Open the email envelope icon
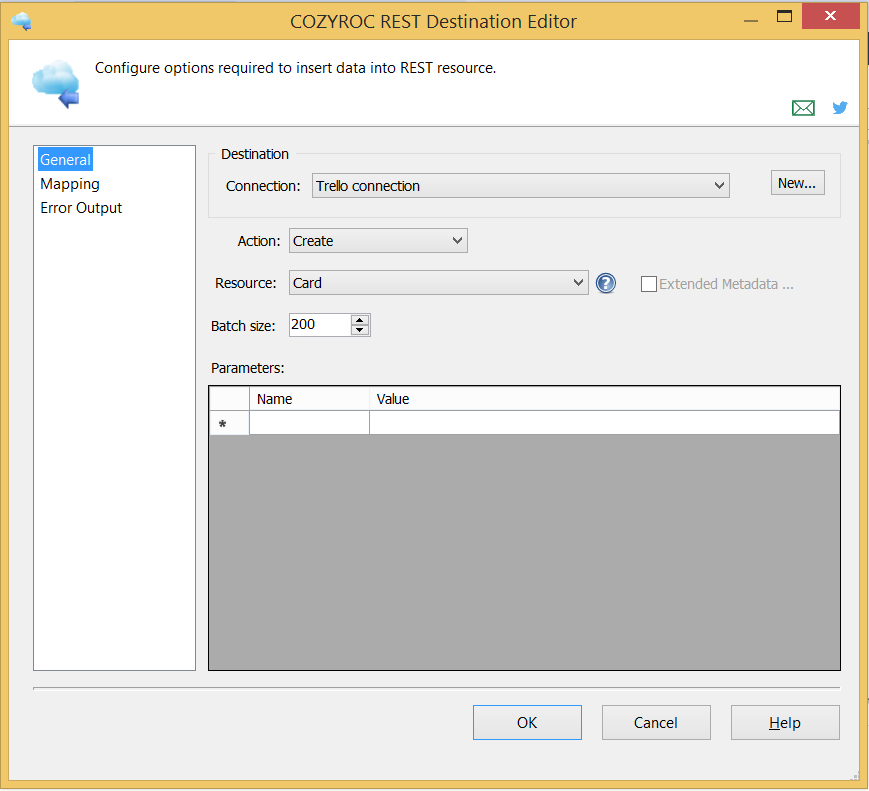This screenshot has height=791, width=869. [803, 108]
